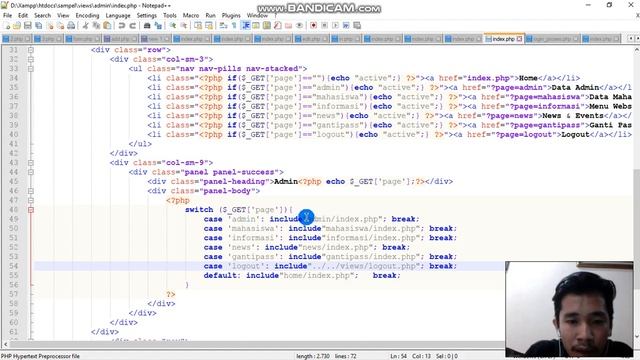Click 'PHP Hypertext Preprocessor file' status text
640x360 pixels.
(40, 356)
